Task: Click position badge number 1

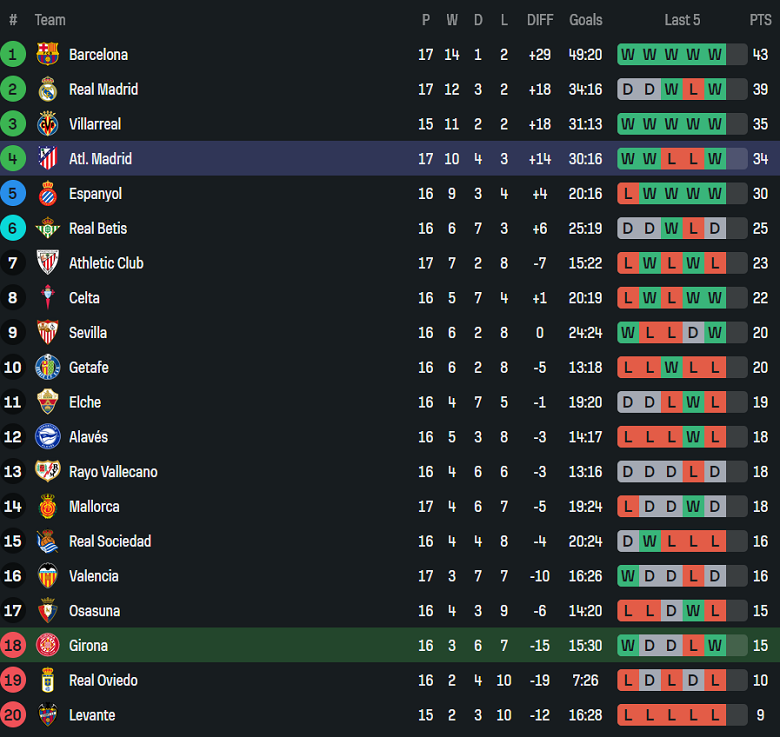Action: click(13, 54)
